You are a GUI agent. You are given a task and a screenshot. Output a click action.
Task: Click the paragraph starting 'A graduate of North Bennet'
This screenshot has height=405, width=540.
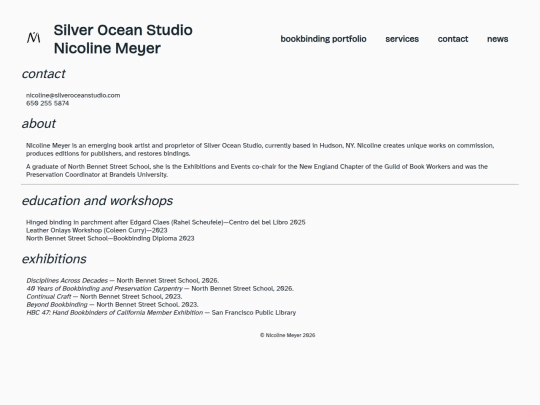[x=257, y=170]
